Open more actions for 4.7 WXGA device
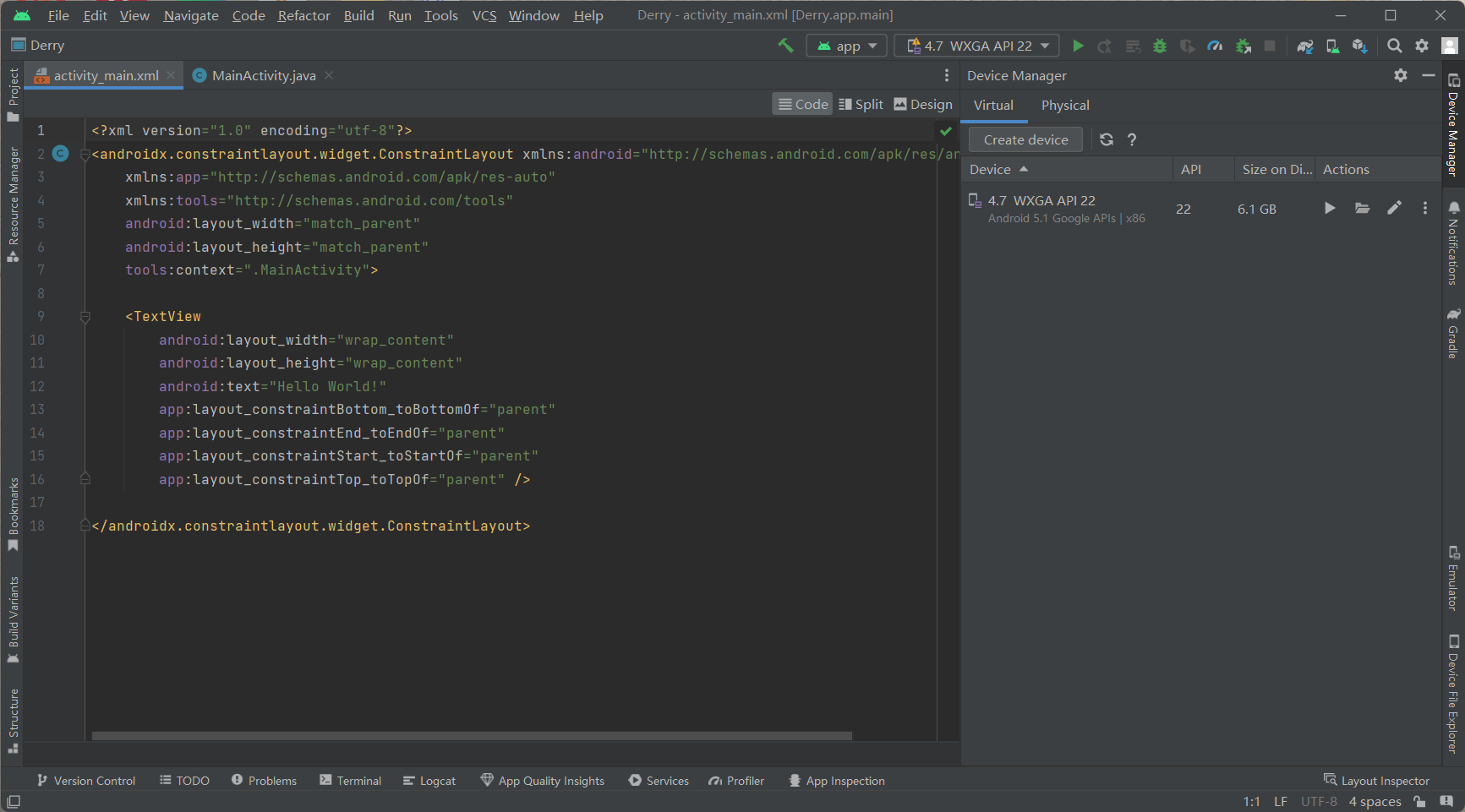1465x812 pixels. [x=1424, y=208]
